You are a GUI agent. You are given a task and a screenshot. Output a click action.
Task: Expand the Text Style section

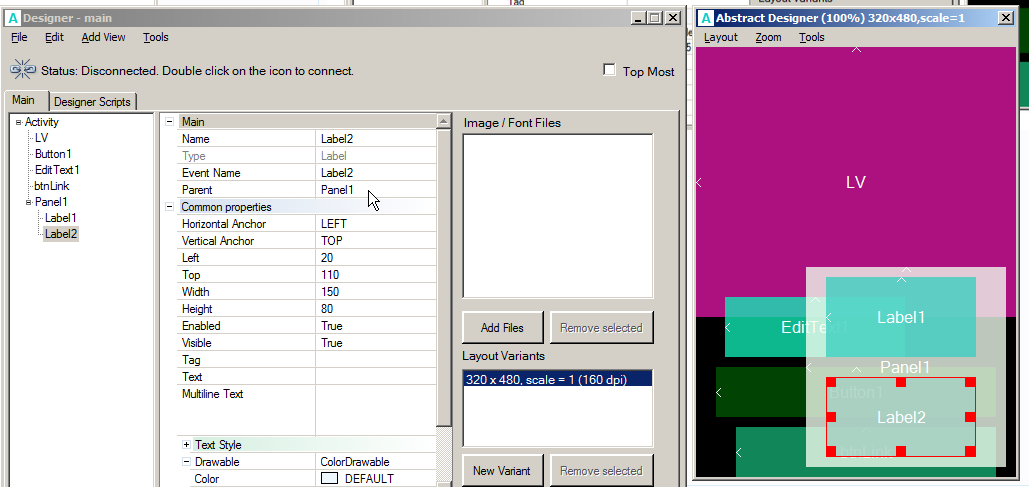[x=187, y=445]
